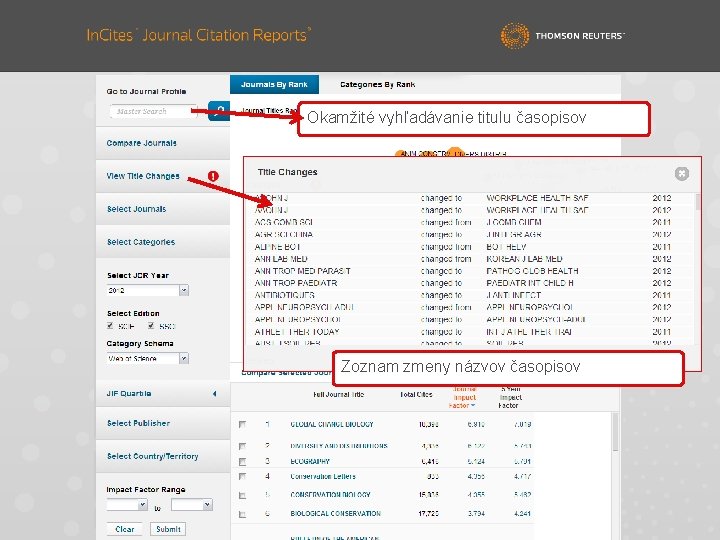Check the box for Conservation Letters
Screen dimensions: 720x540
242,477
